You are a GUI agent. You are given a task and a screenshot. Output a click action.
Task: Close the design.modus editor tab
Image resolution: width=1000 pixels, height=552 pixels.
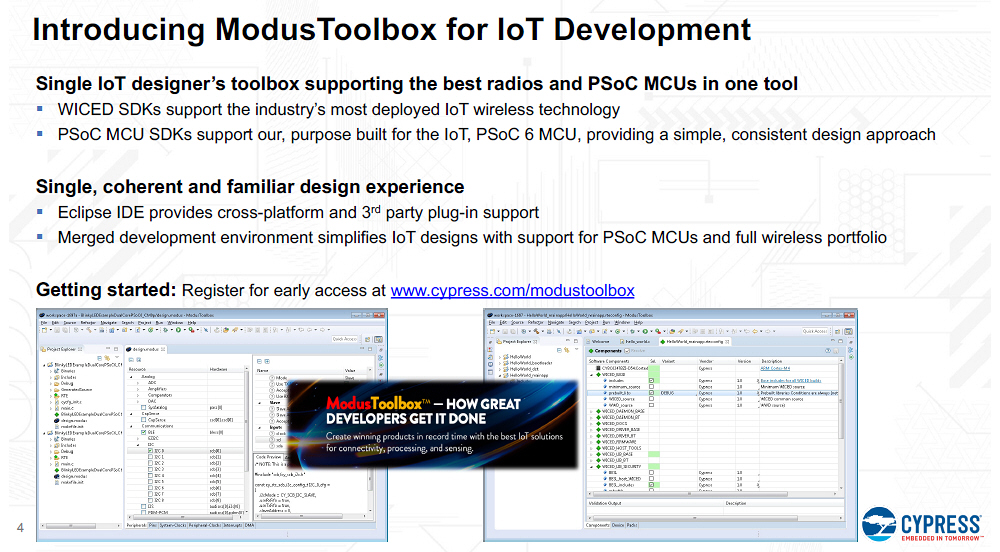point(163,349)
